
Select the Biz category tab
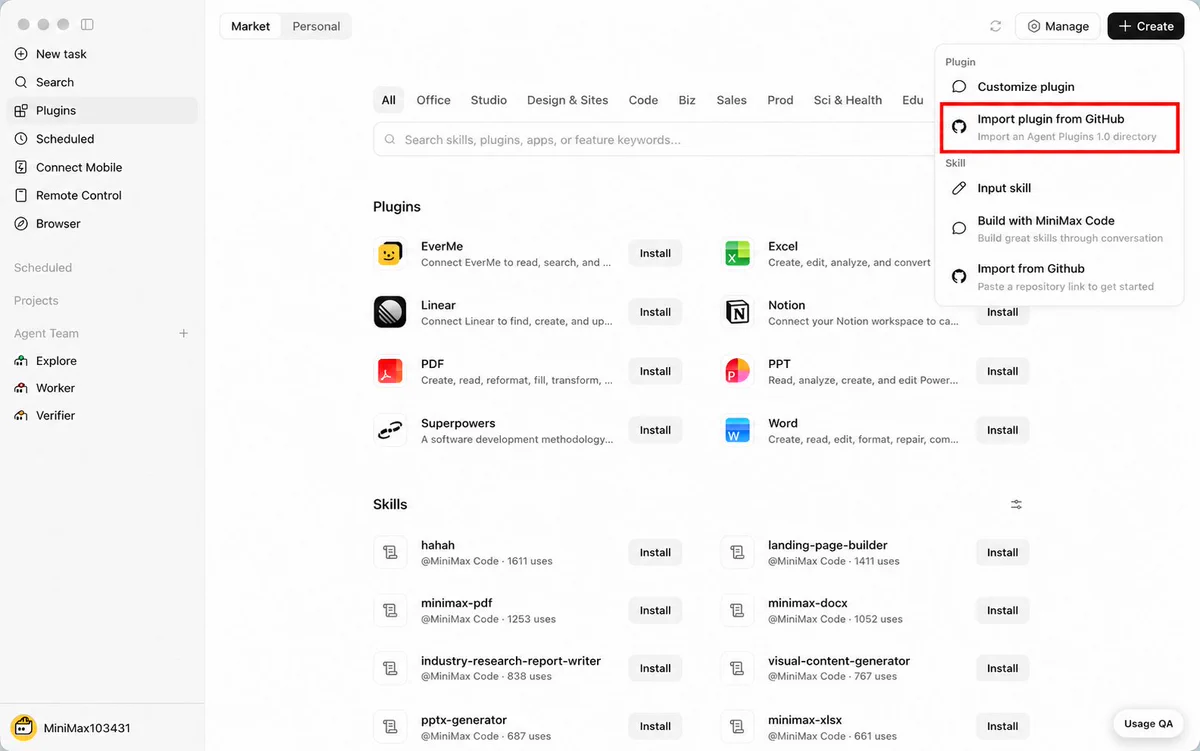point(687,100)
